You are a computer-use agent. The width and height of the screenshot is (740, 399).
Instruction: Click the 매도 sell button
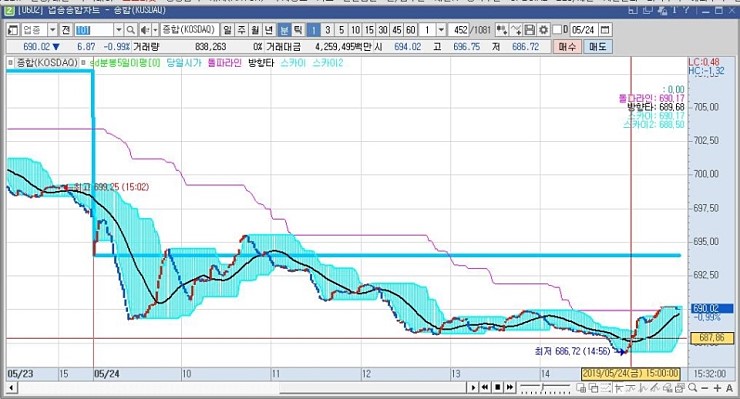click(x=597, y=47)
